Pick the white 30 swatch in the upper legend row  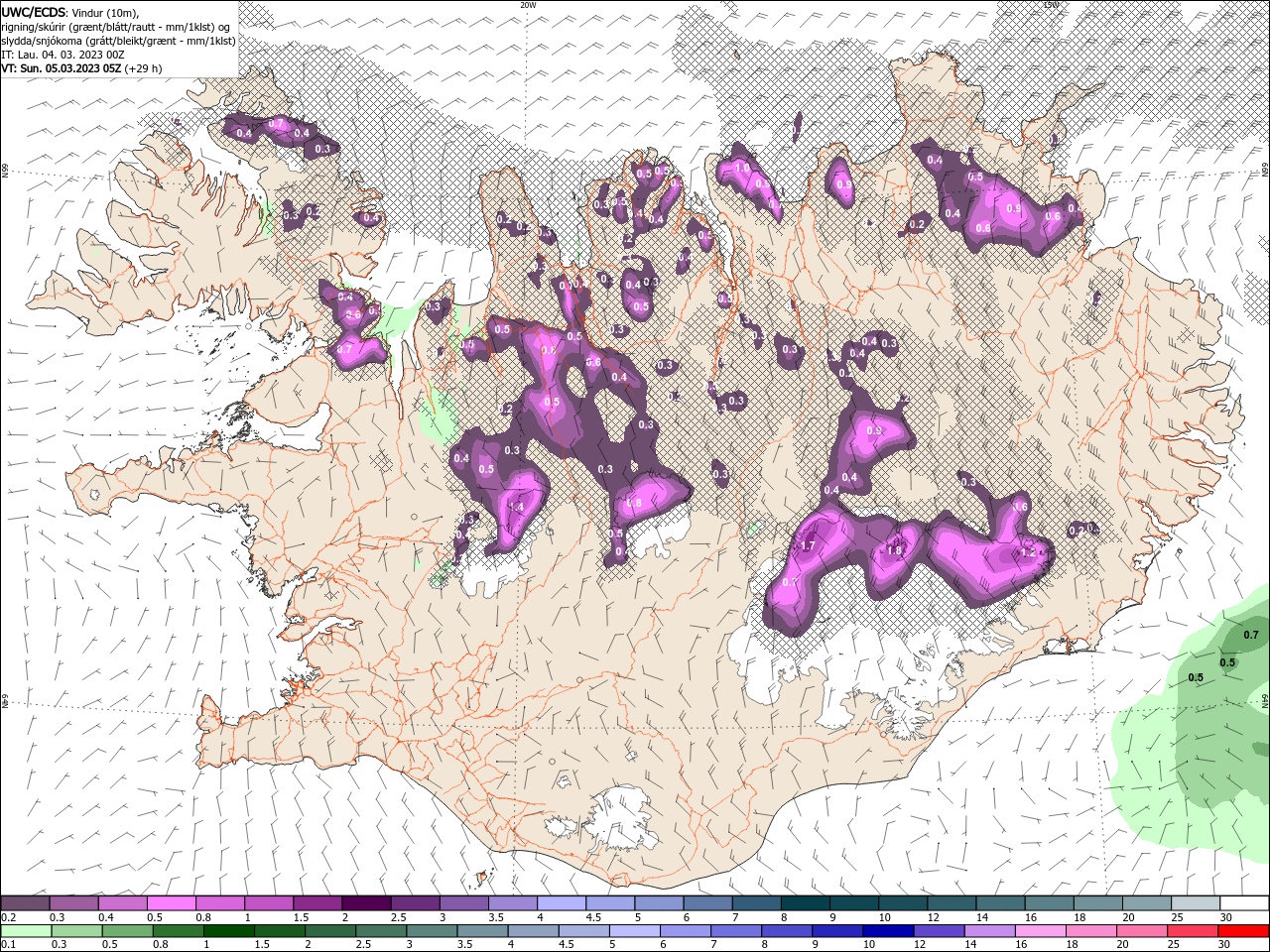click(x=1243, y=903)
